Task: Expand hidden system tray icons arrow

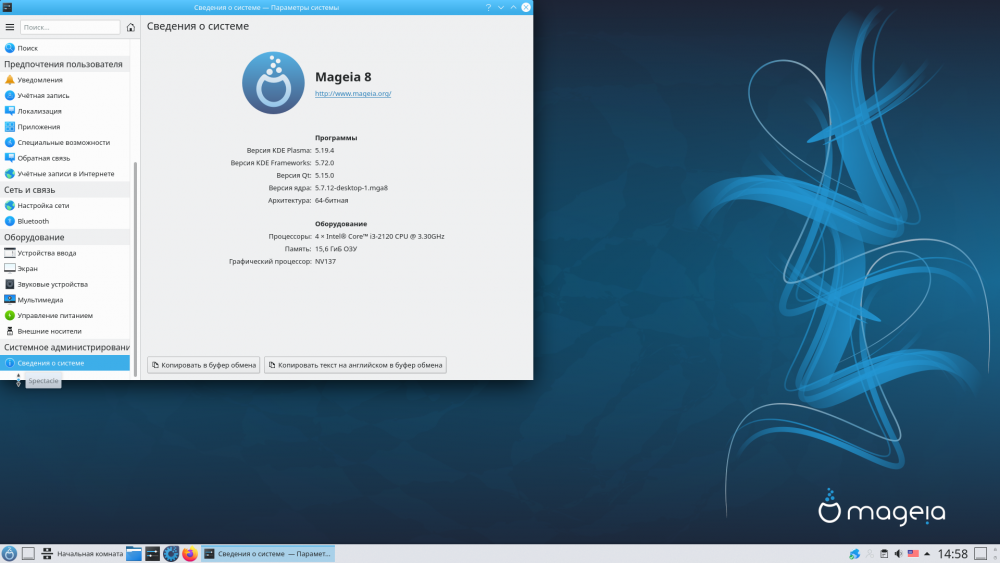Action: 927,553
